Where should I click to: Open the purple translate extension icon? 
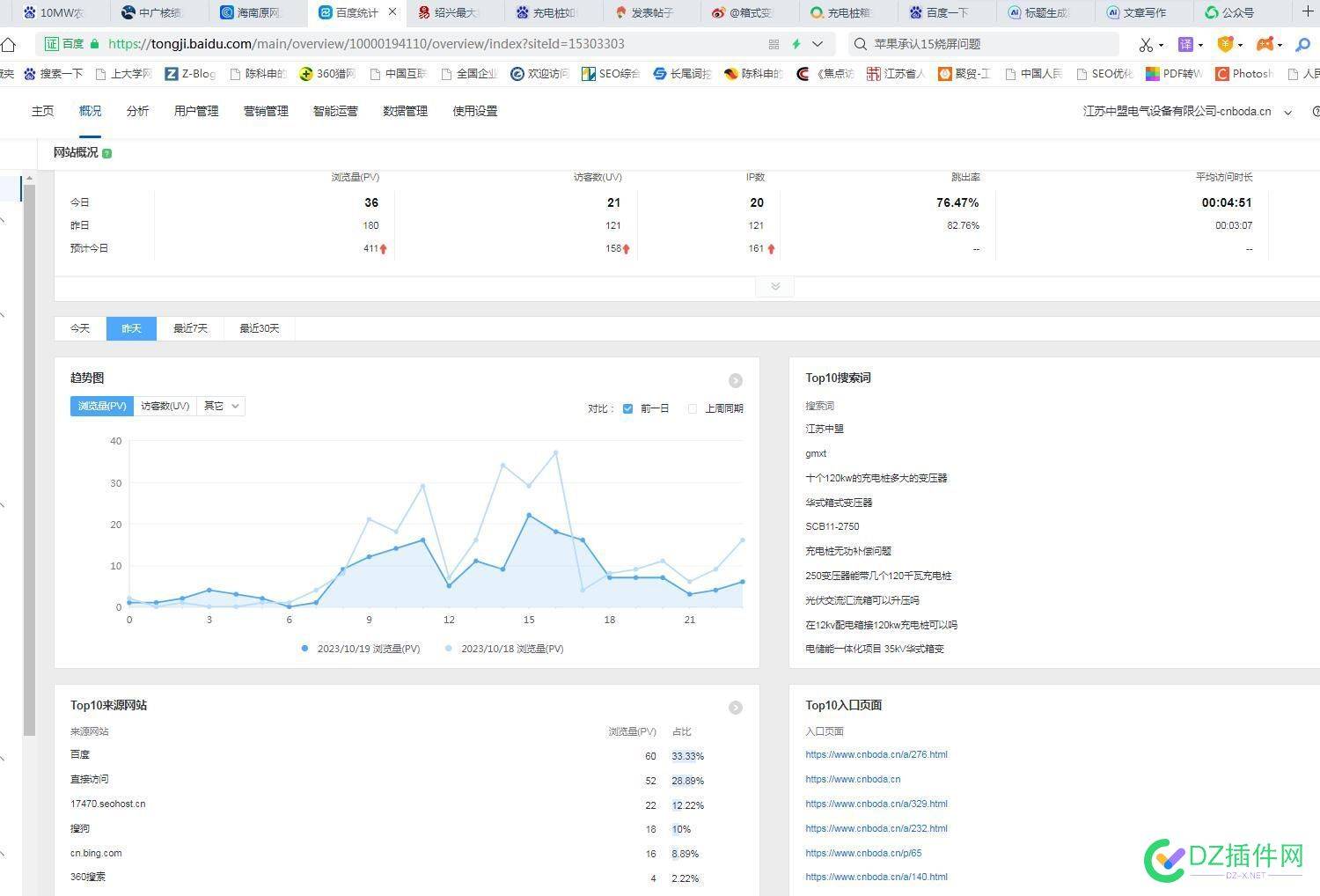coord(1185,44)
